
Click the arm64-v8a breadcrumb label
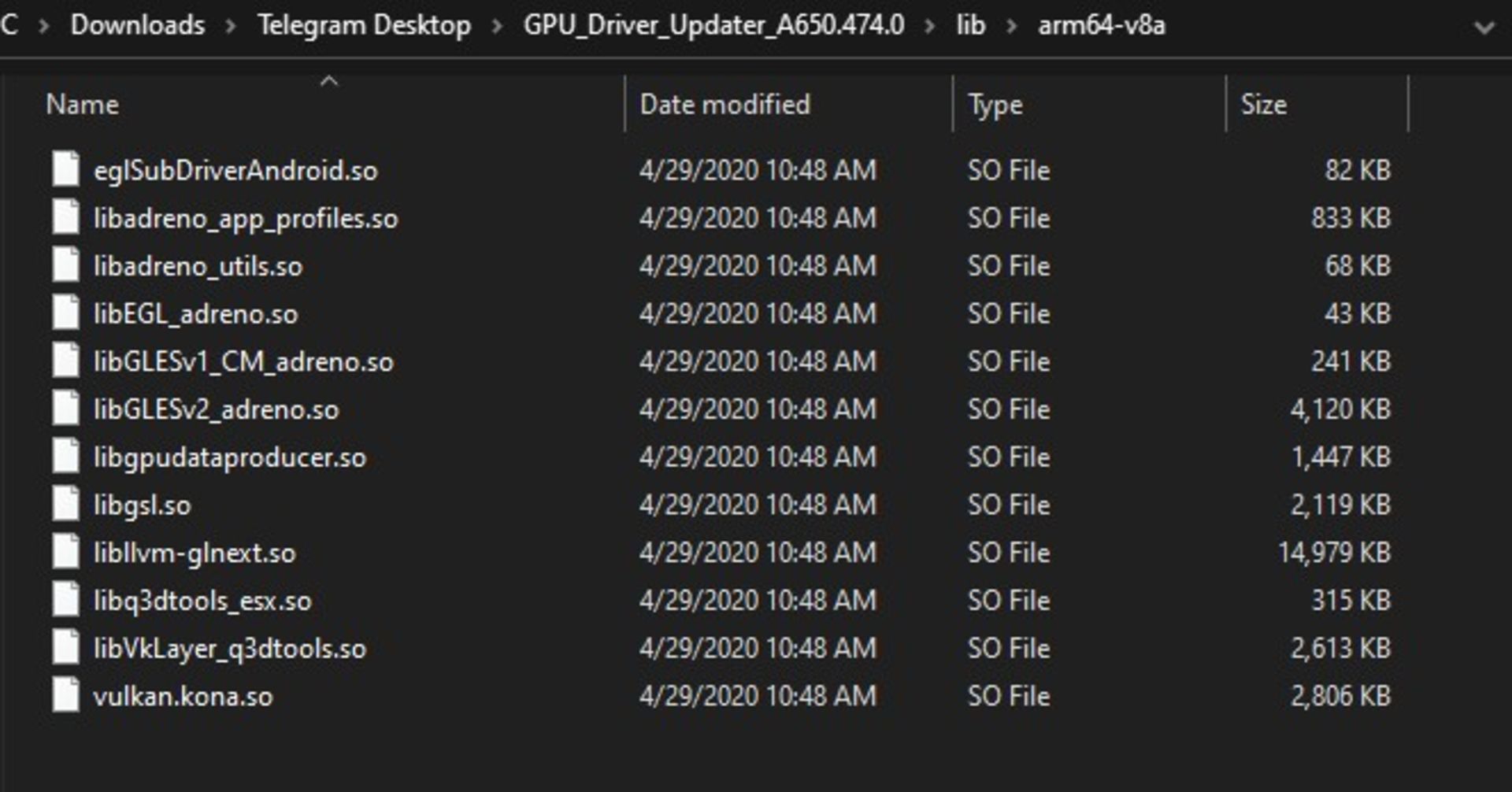1101,24
